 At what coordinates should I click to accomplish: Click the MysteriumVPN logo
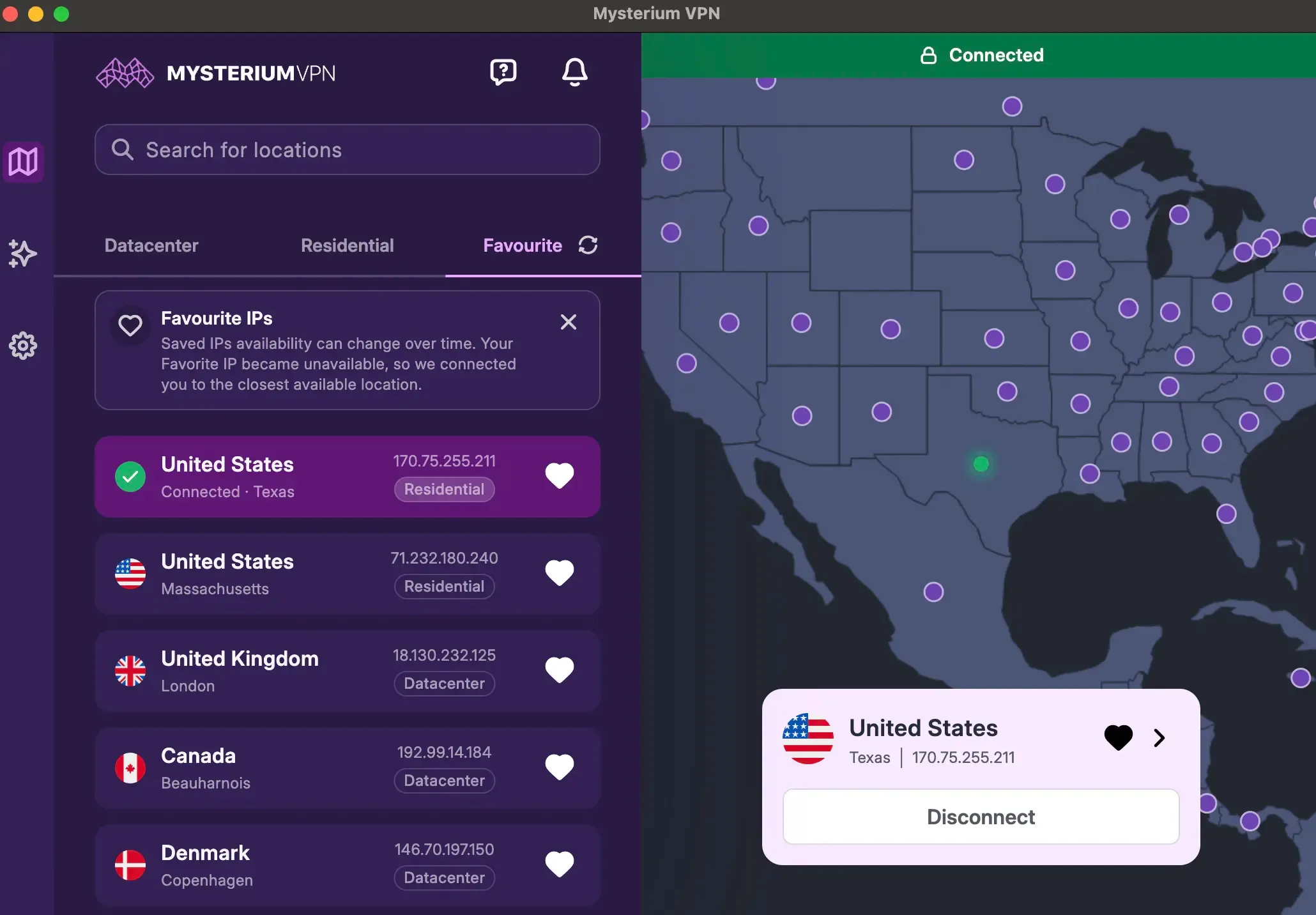(216, 73)
